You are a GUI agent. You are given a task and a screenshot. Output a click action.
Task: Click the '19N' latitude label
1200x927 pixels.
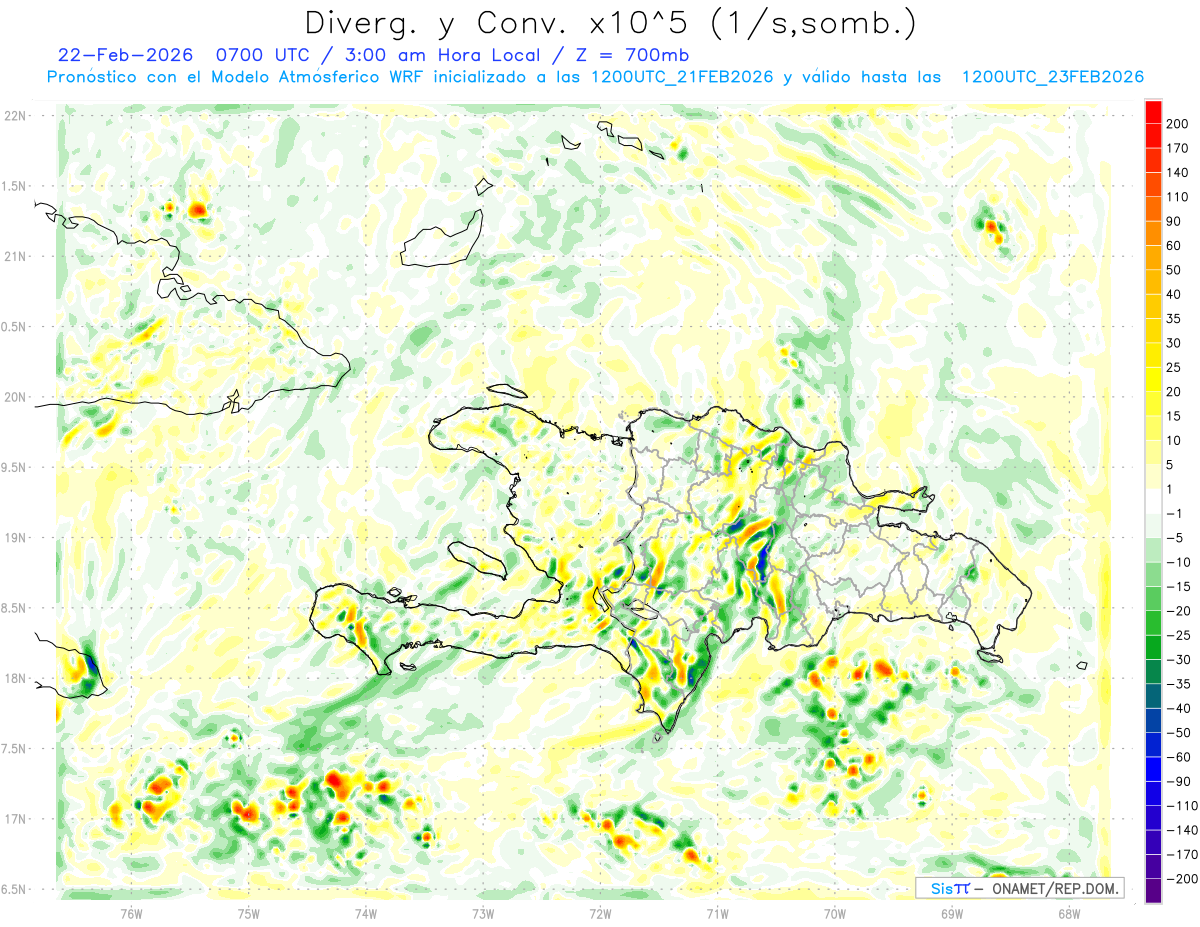(x=15, y=538)
